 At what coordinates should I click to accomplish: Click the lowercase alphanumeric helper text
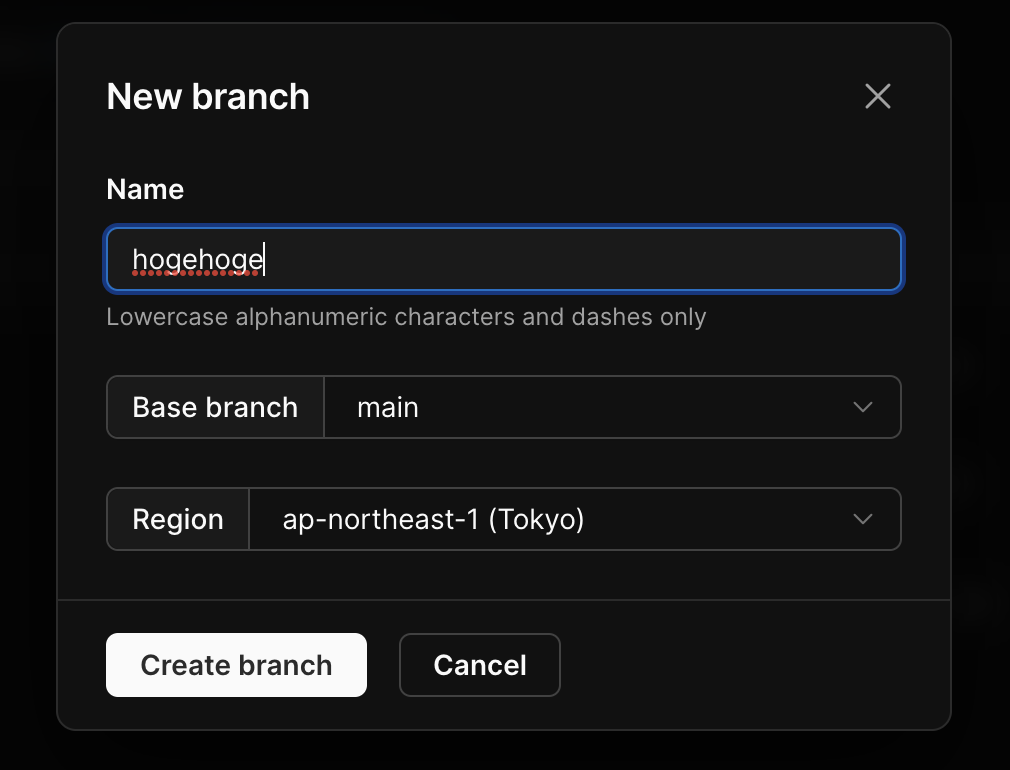[406, 318]
